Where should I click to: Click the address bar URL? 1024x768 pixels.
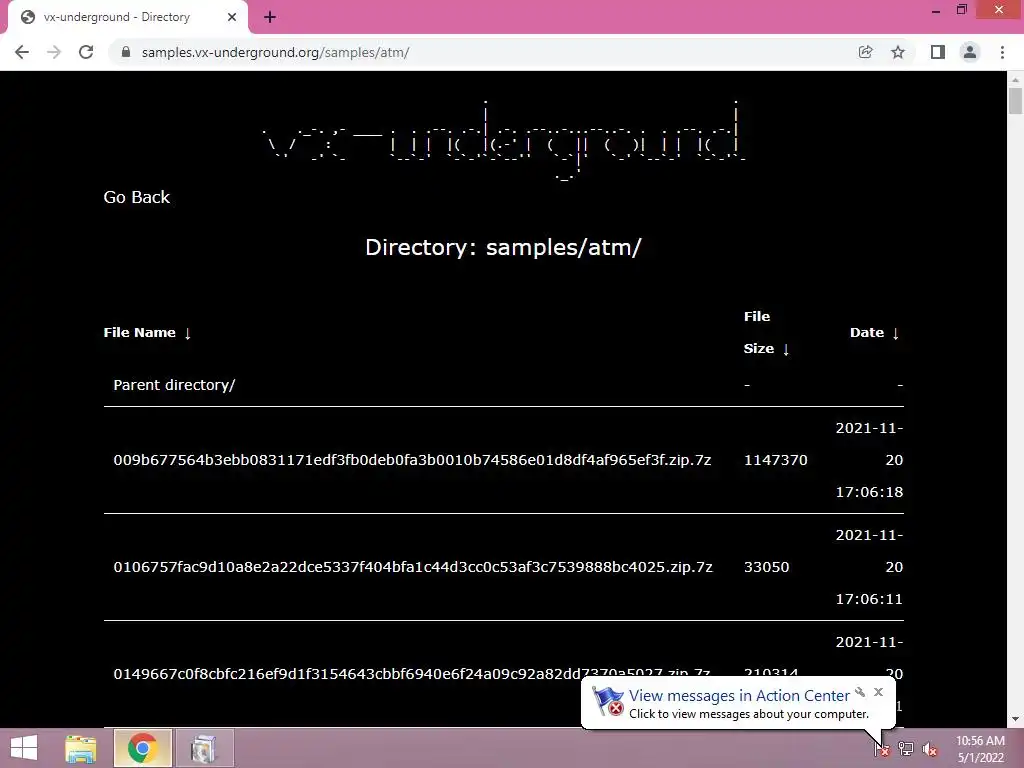pos(276,52)
